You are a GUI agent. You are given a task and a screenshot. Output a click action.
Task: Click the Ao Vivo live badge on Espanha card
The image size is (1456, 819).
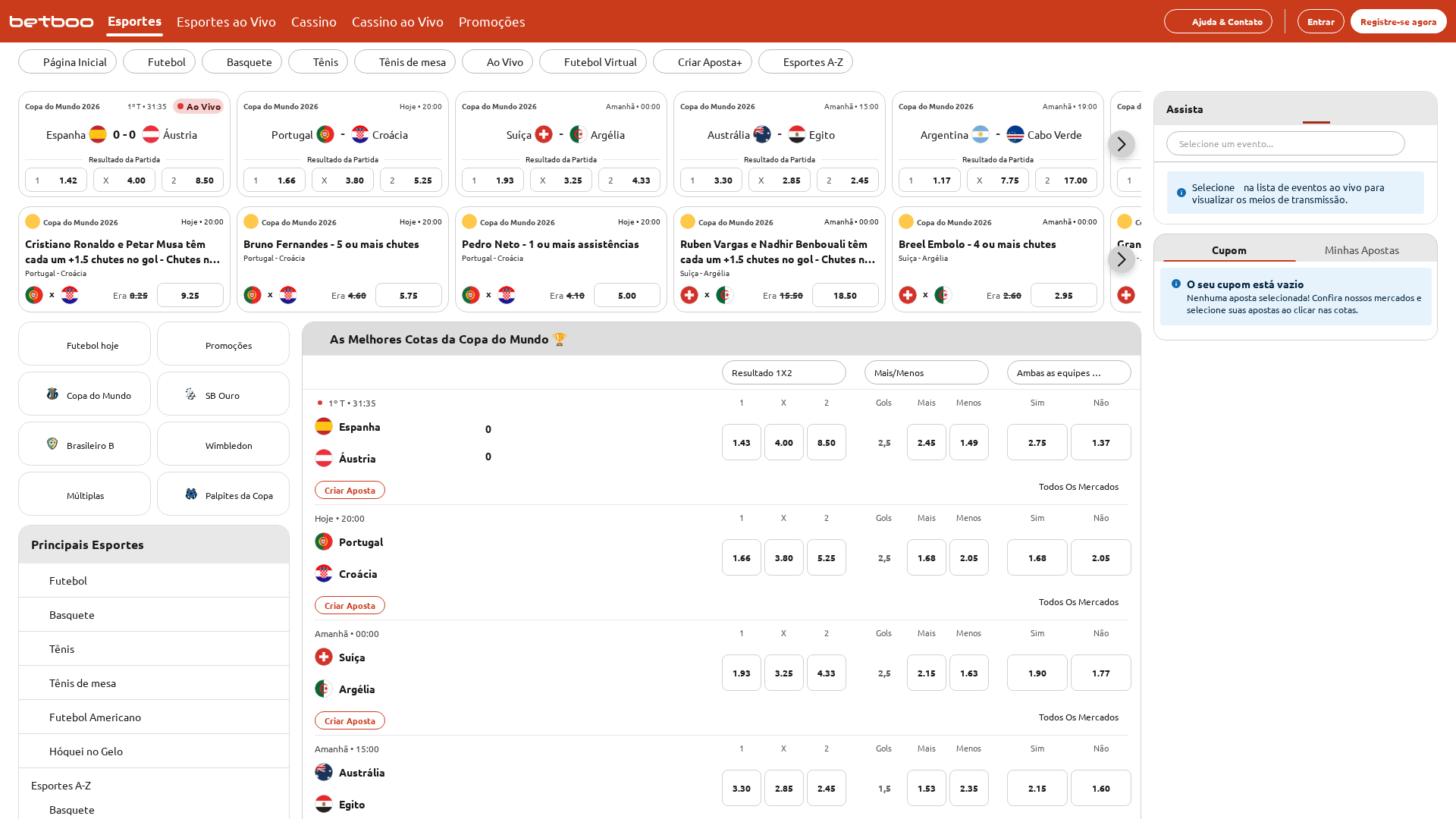coord(199,106)
